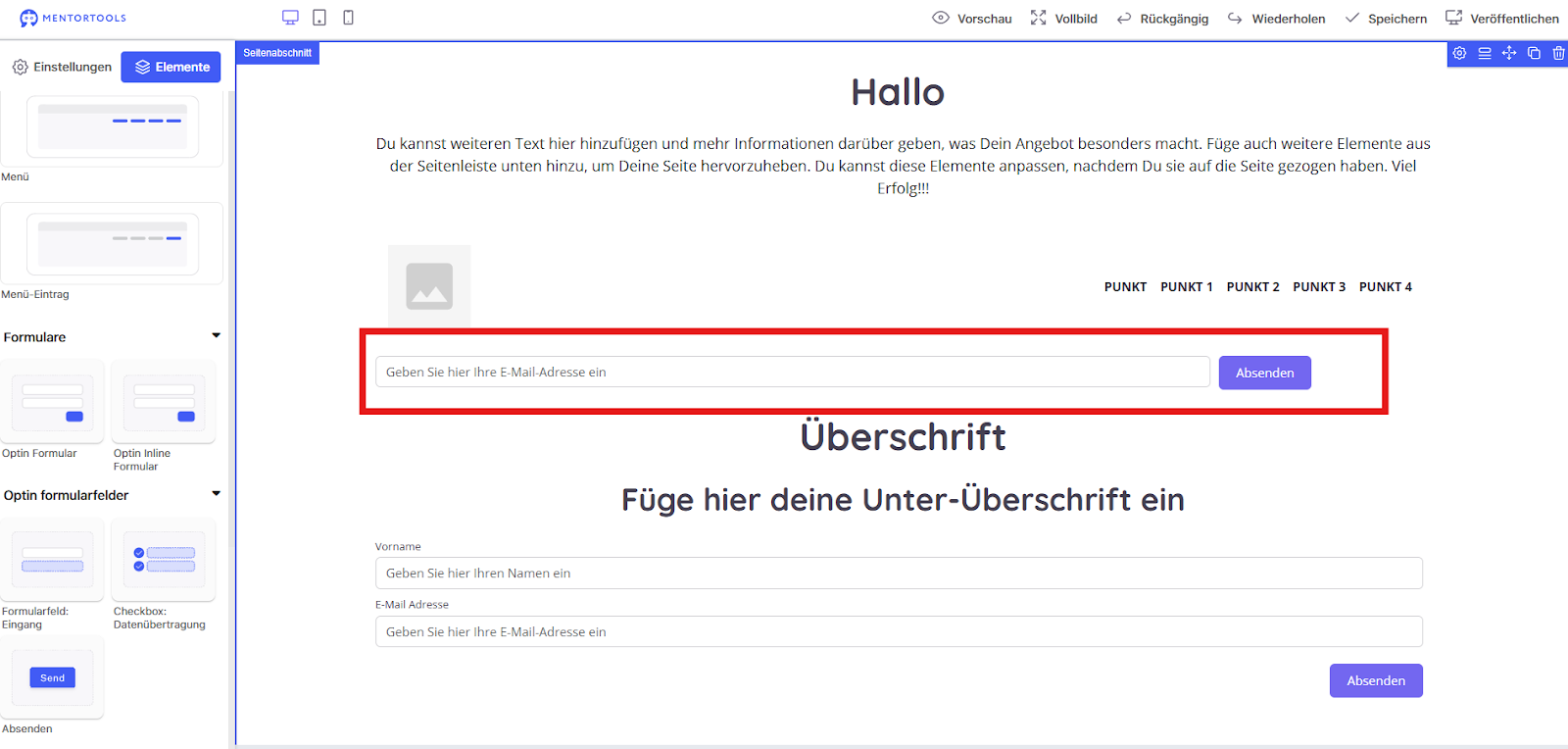Select the Optin Formular element
The image size is (1568, 749).
53,402
